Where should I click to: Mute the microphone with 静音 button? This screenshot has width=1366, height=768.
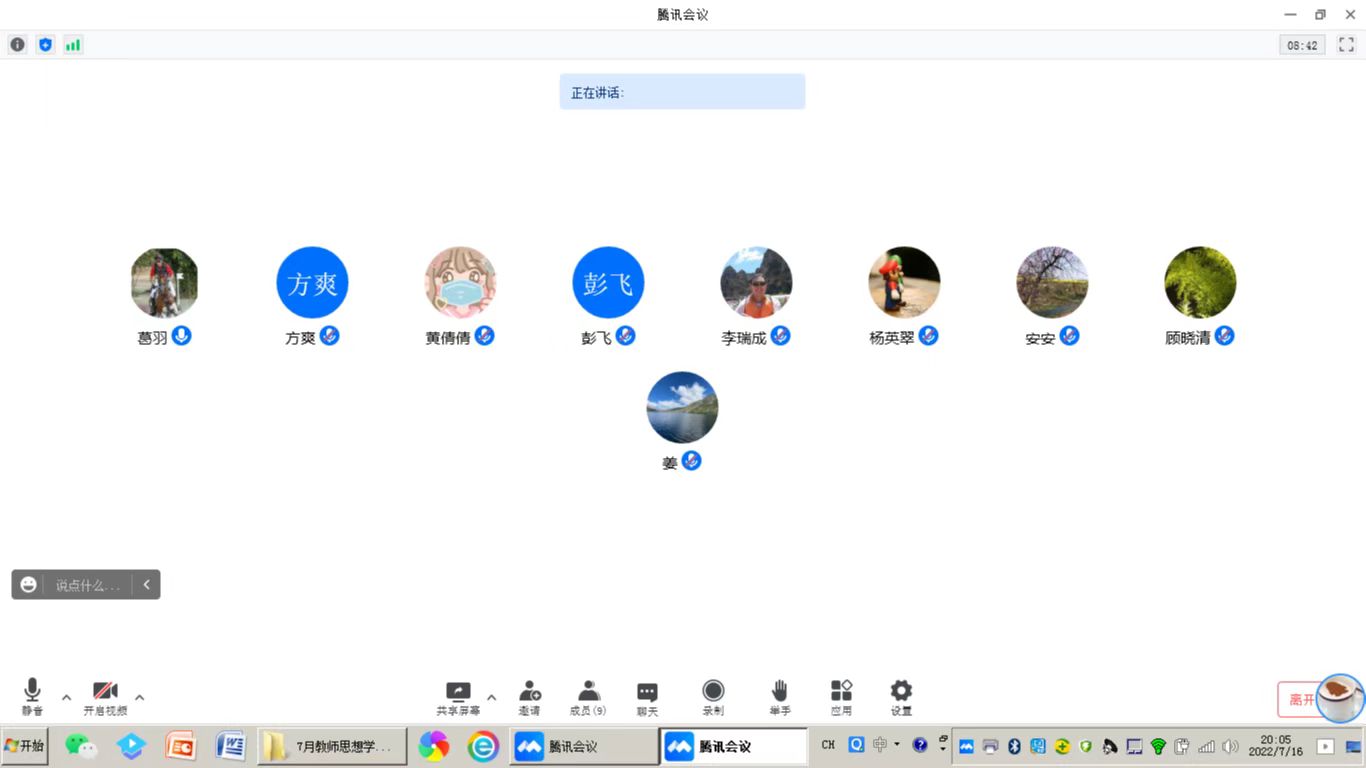click(32, 697)
